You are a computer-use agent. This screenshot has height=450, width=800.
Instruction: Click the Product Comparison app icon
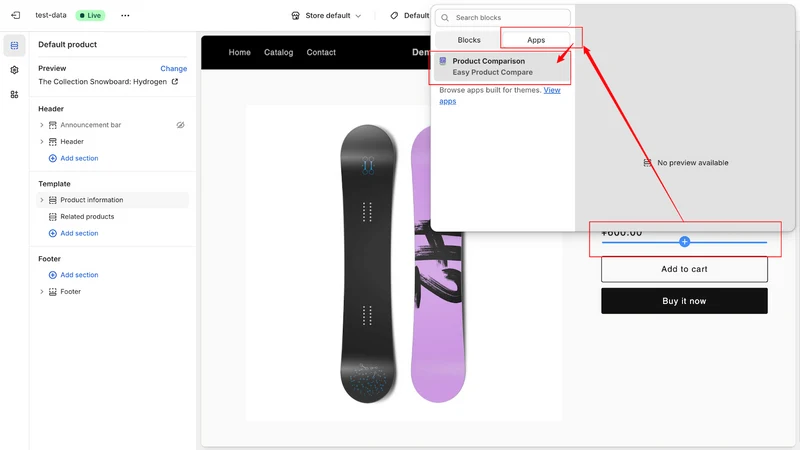(x=443, y=61)
